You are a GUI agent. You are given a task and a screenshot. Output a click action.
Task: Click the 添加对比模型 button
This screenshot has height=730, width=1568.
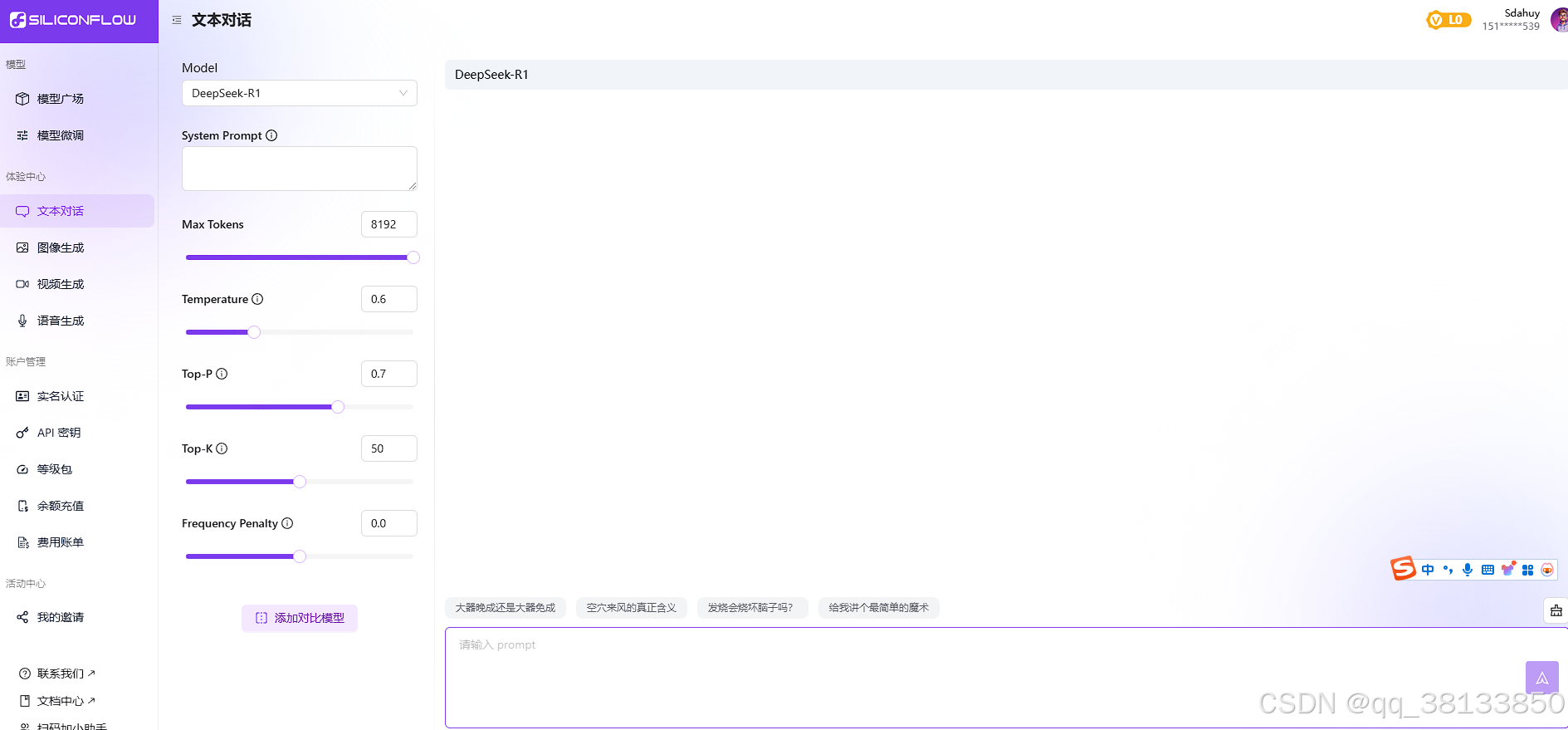tap(300, 618)
